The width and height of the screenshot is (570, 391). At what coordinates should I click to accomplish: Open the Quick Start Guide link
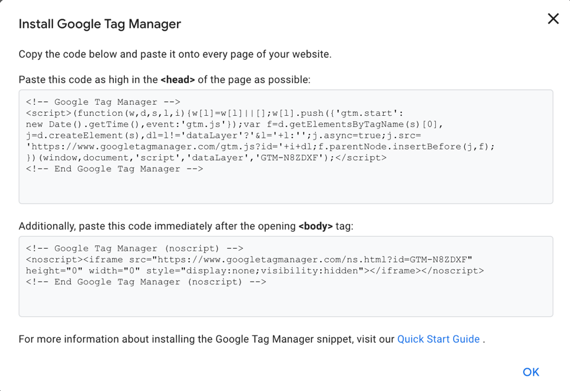[438, 339]
